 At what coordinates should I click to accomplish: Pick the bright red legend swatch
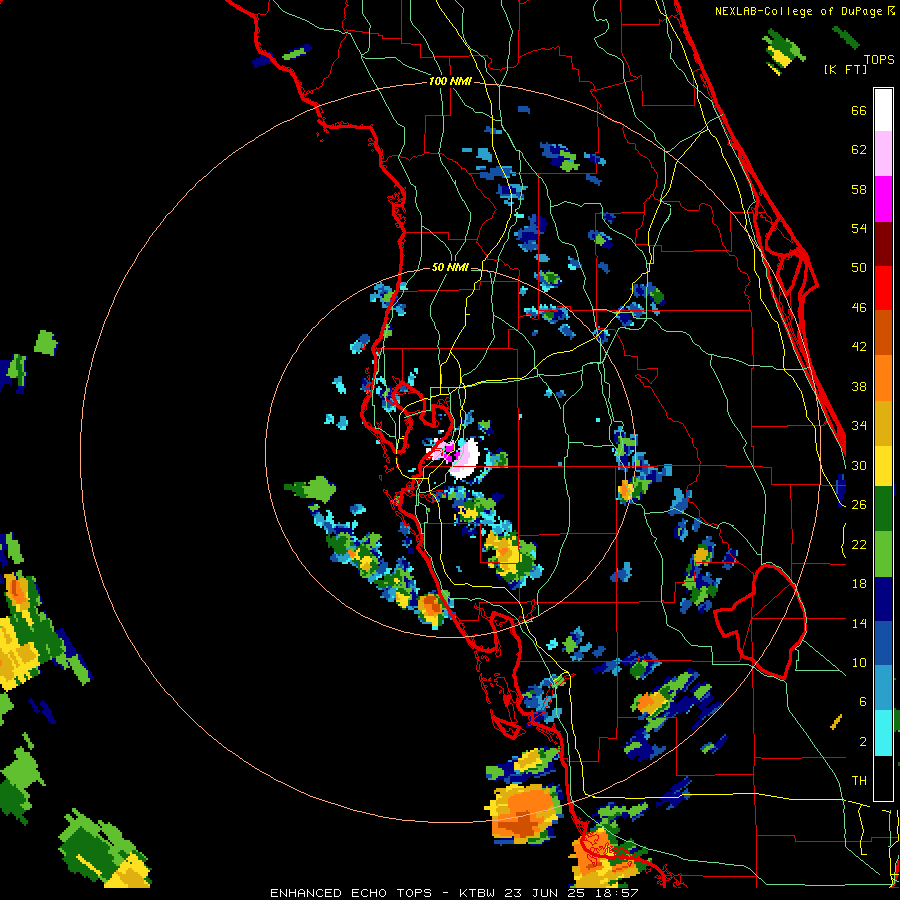883,288
